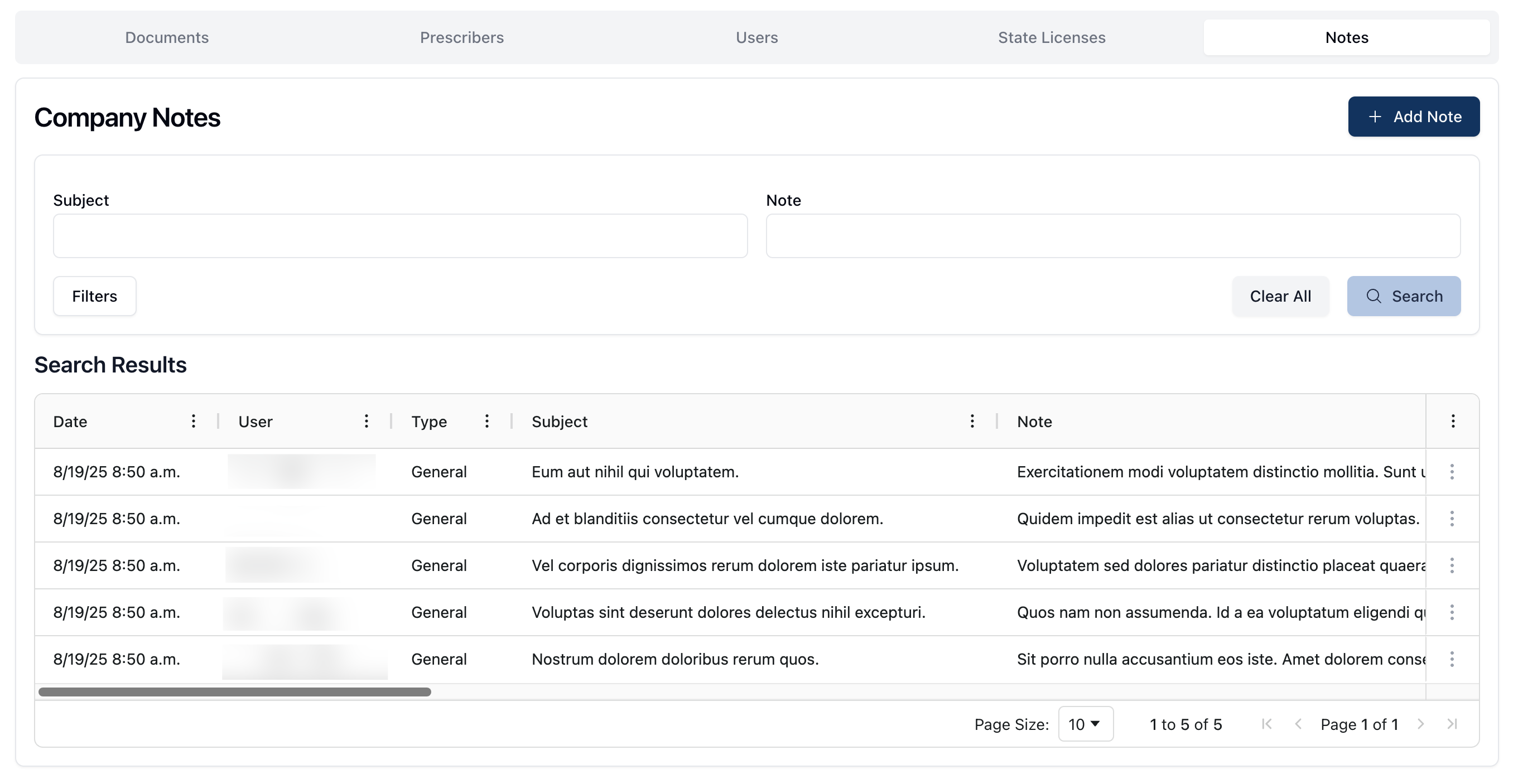Click the Add Note button
1518x784 pixels.
1413,117
